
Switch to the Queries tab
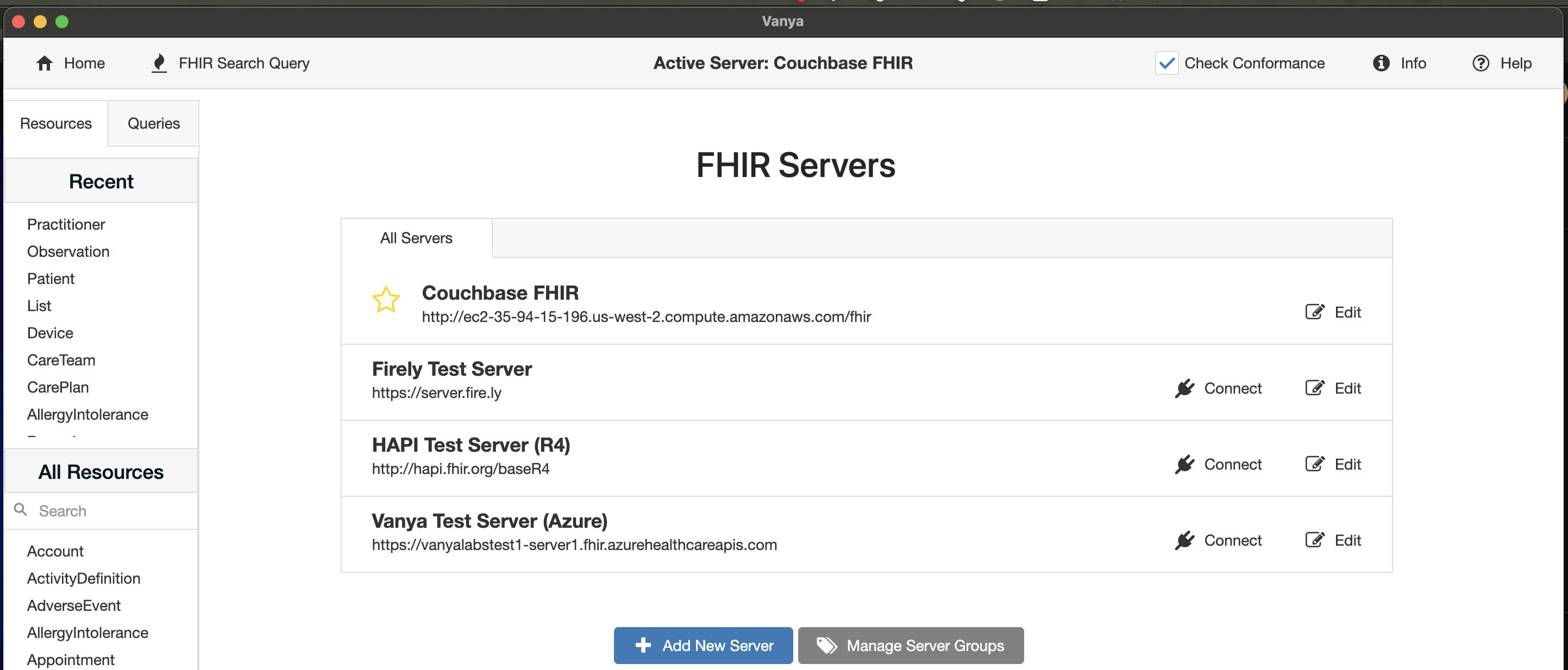[x=153, y=124]
